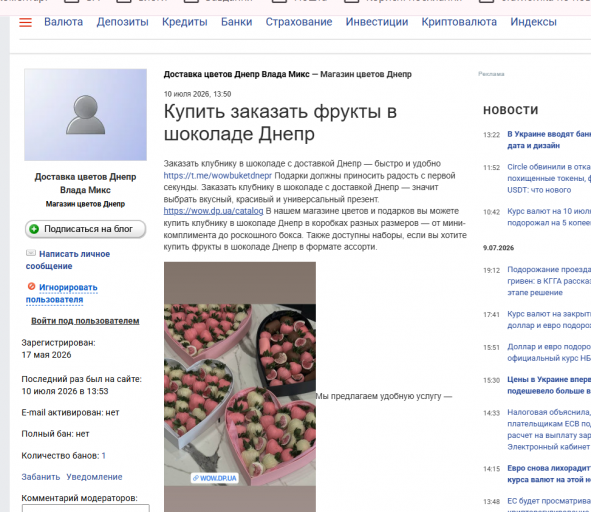591x512 pixels.
Task: Open the wow.dp.ua/catalog link
Action: click(213, 211)
